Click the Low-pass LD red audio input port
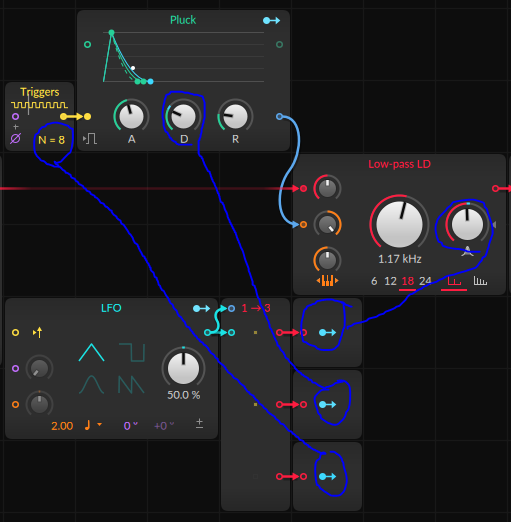The height and width of the screenshot is (522, 511). 303,188
